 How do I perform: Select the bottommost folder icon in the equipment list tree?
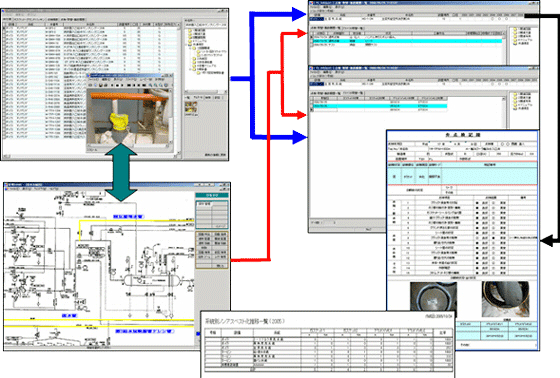(198, 73)
